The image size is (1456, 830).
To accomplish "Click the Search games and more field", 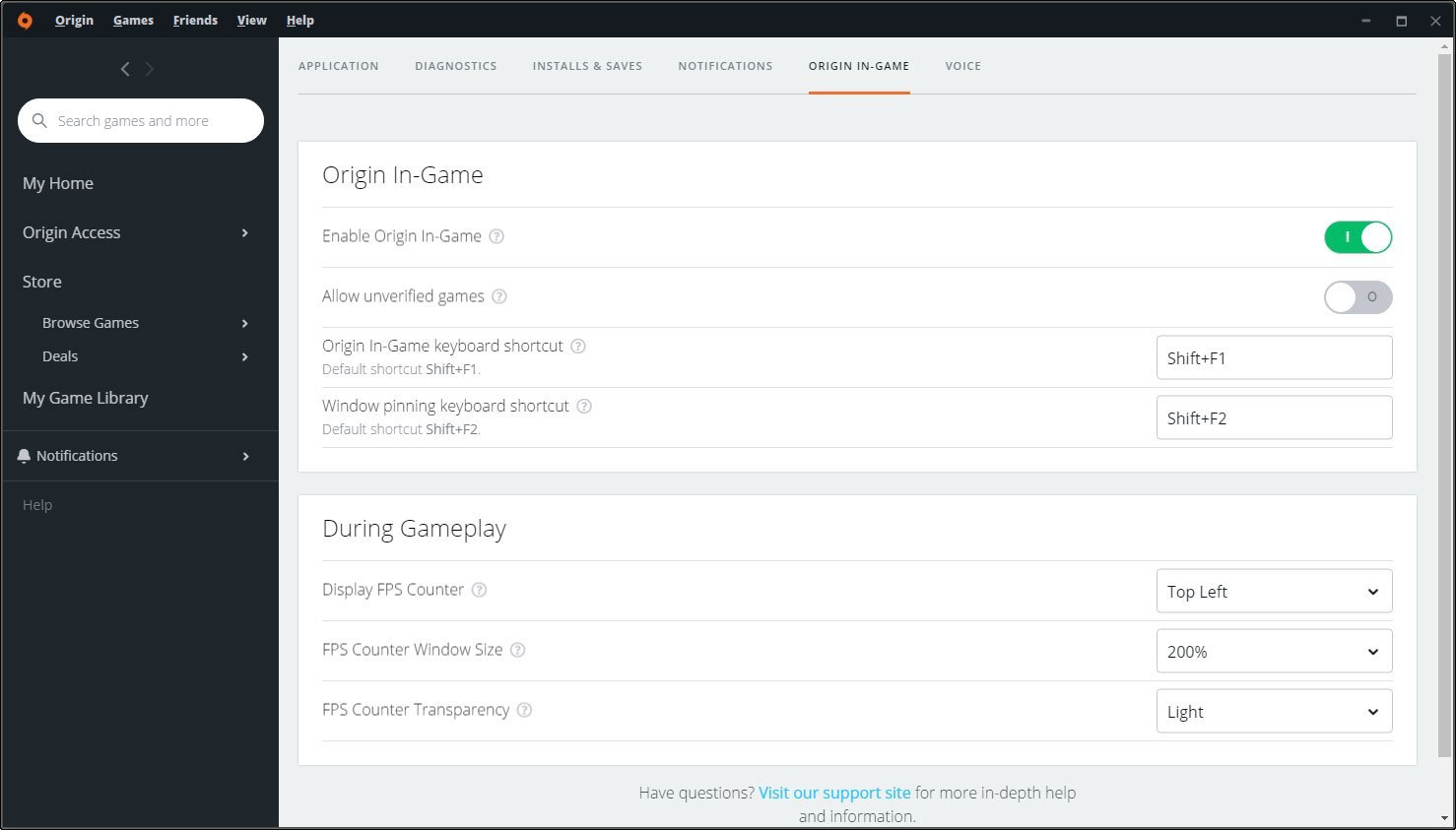I will click(148, 121).
